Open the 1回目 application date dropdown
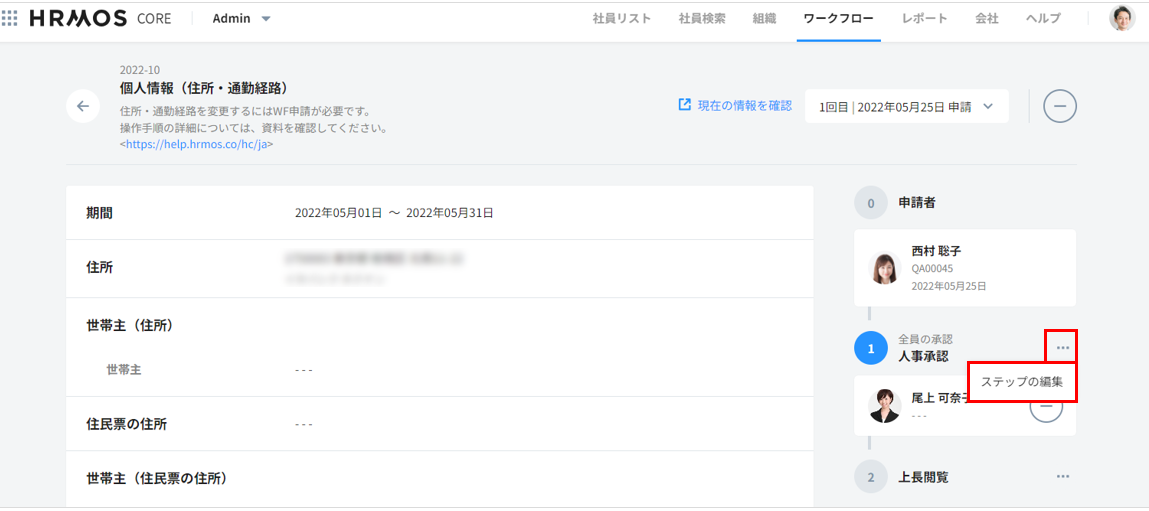Screen dimensions: 1149x511 [x=906, y=106]
